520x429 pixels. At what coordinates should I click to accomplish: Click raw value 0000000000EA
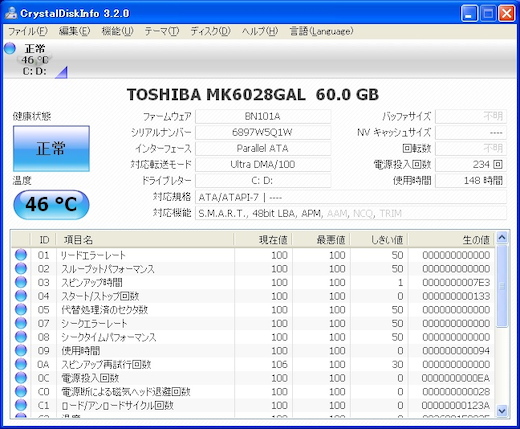tap(456, 378)
